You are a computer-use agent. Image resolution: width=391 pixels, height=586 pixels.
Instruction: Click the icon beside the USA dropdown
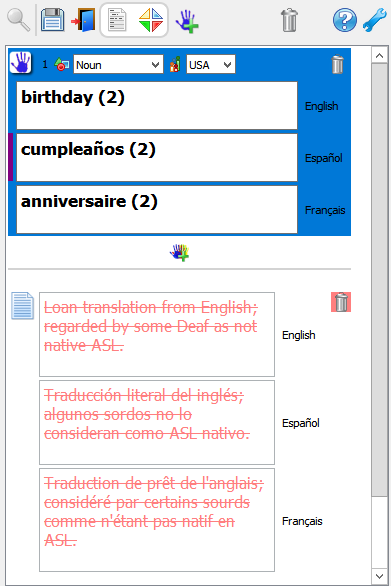[175, 64]
